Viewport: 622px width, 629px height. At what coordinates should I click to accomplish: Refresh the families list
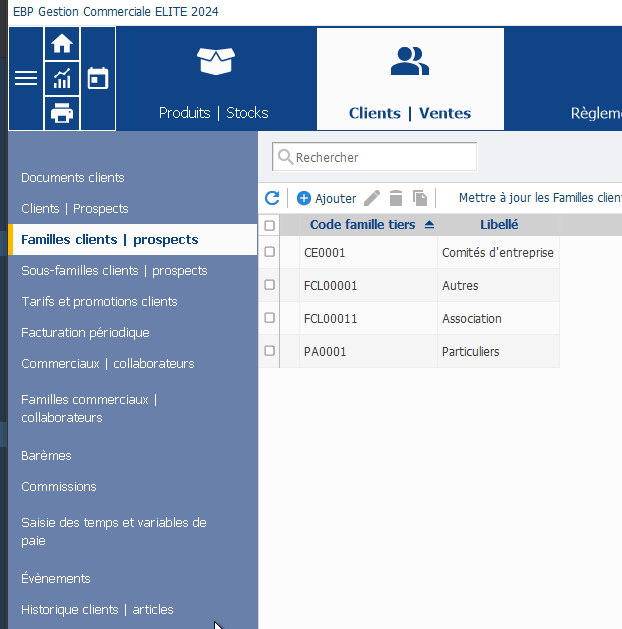[x=272, y=198]
